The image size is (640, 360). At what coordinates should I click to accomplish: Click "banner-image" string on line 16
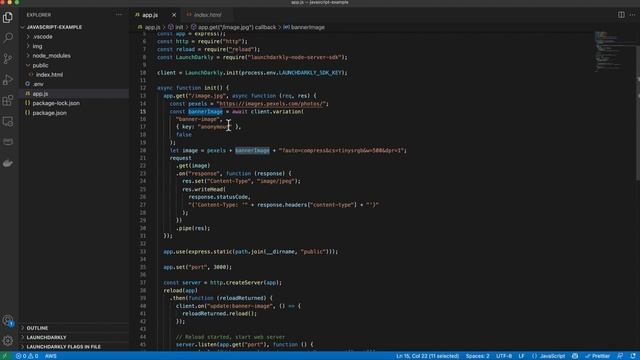[x=198, y=119]
